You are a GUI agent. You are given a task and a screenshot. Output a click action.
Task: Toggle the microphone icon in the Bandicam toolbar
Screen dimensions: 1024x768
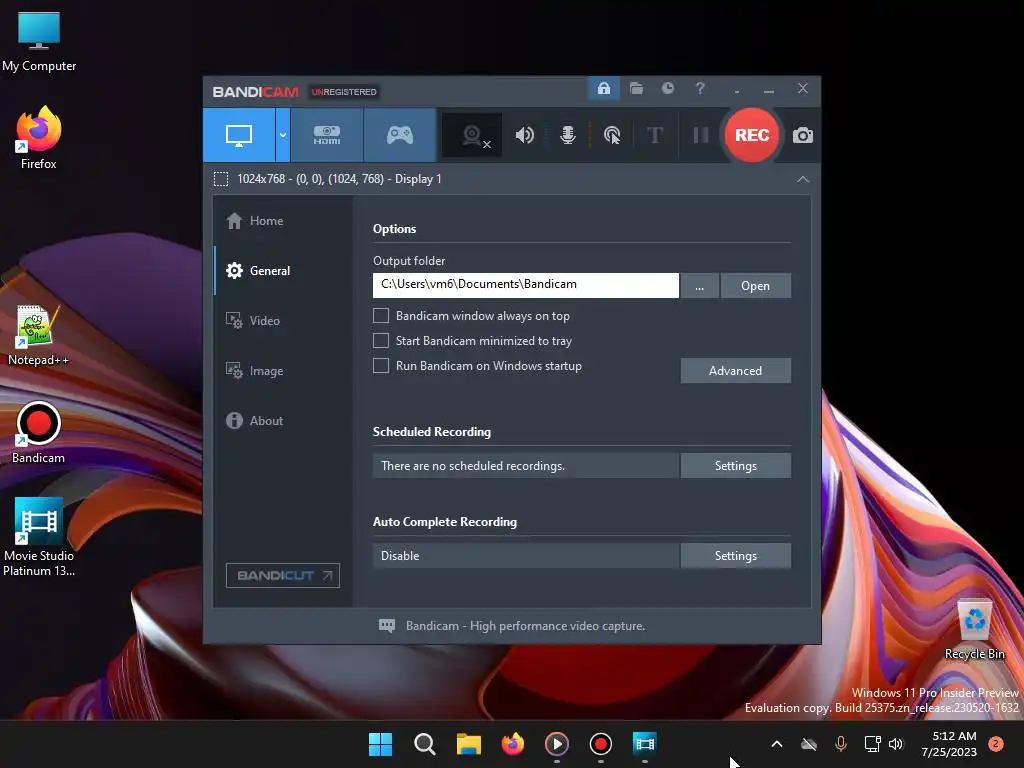point(568,135)
